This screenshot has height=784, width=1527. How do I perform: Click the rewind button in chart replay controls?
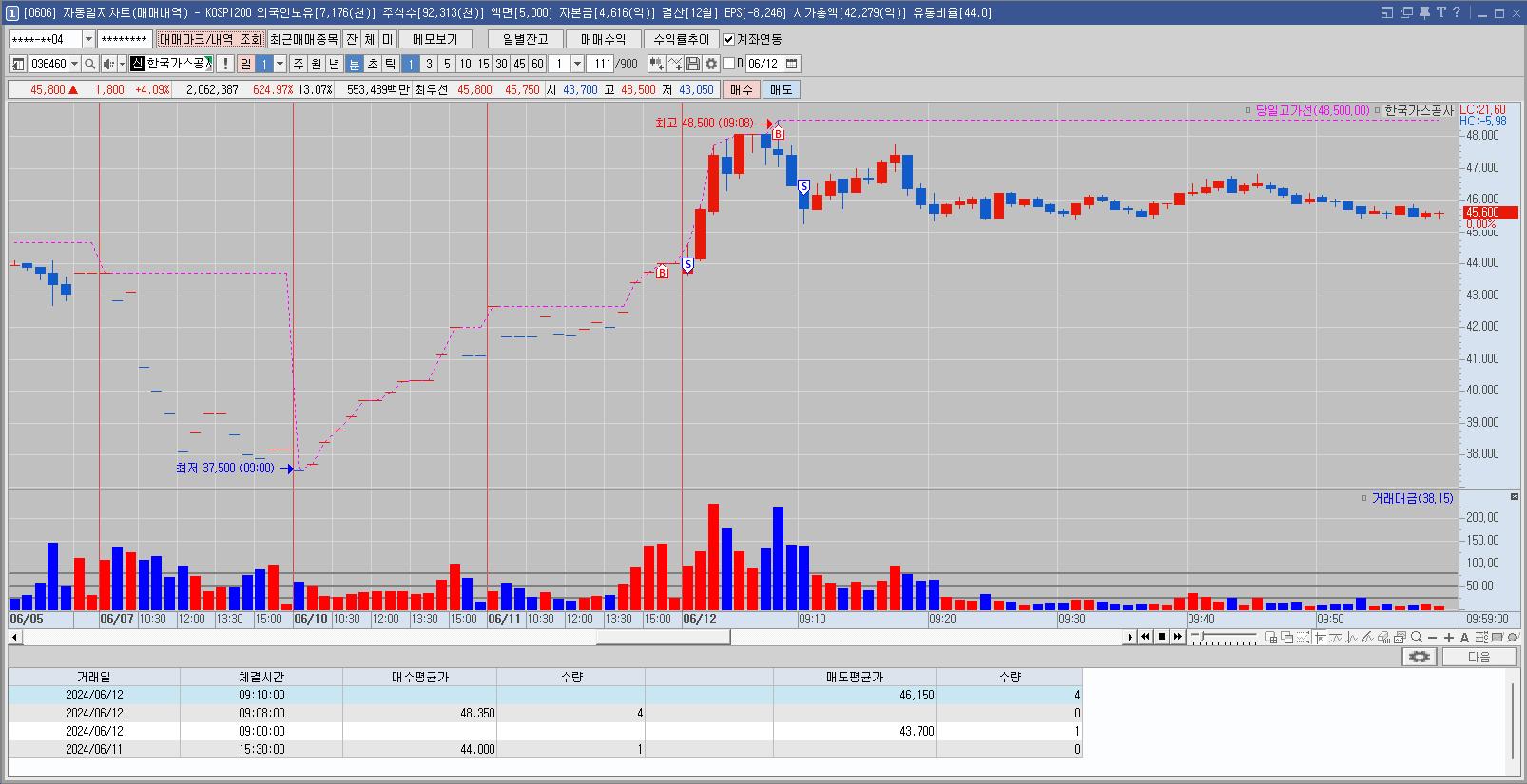point(1145,637)
